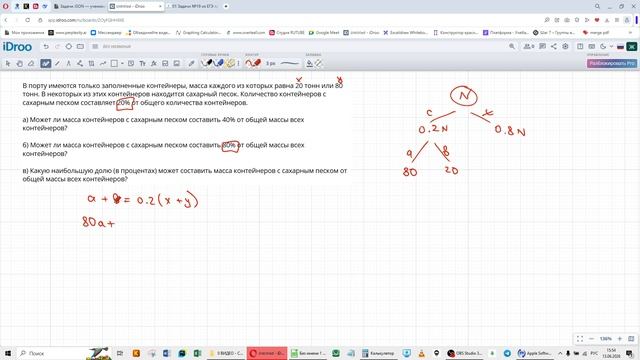Select the table grid tool
The height and width of the screenshot is (360, 640).
tap(91, 63)
